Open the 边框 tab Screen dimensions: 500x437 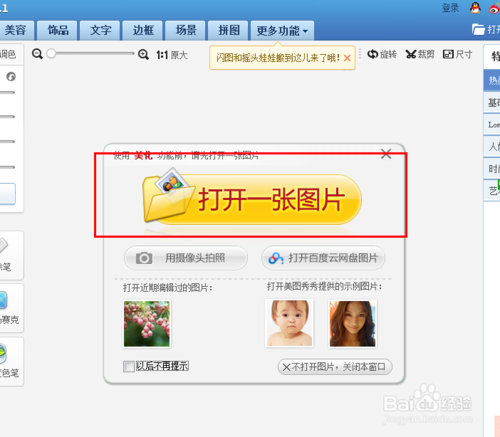143,30
